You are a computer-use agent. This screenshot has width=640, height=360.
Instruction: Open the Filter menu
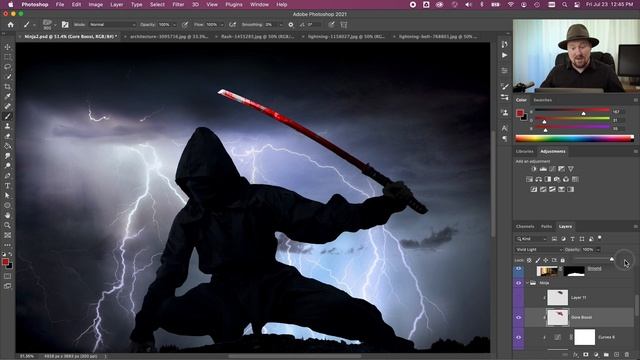(x=178, y=4)
